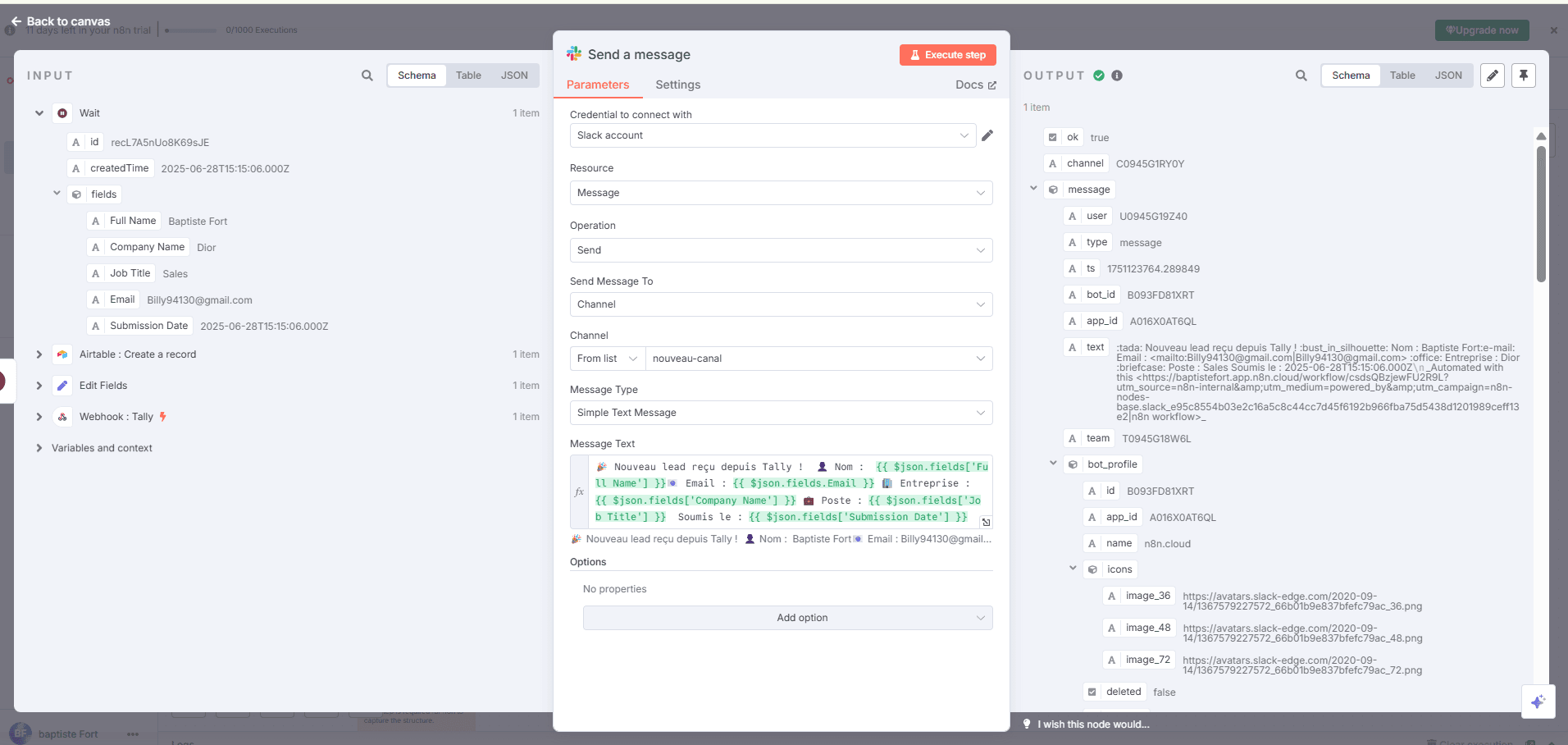Viewport: 1568px width, 745px height.
Task: Click the lightbulb wish icon
Action: tap(1027, 724)
